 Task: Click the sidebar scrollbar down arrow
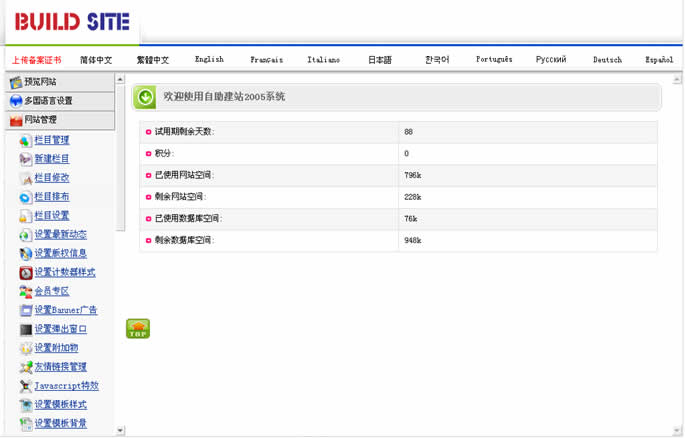(121, 431)
